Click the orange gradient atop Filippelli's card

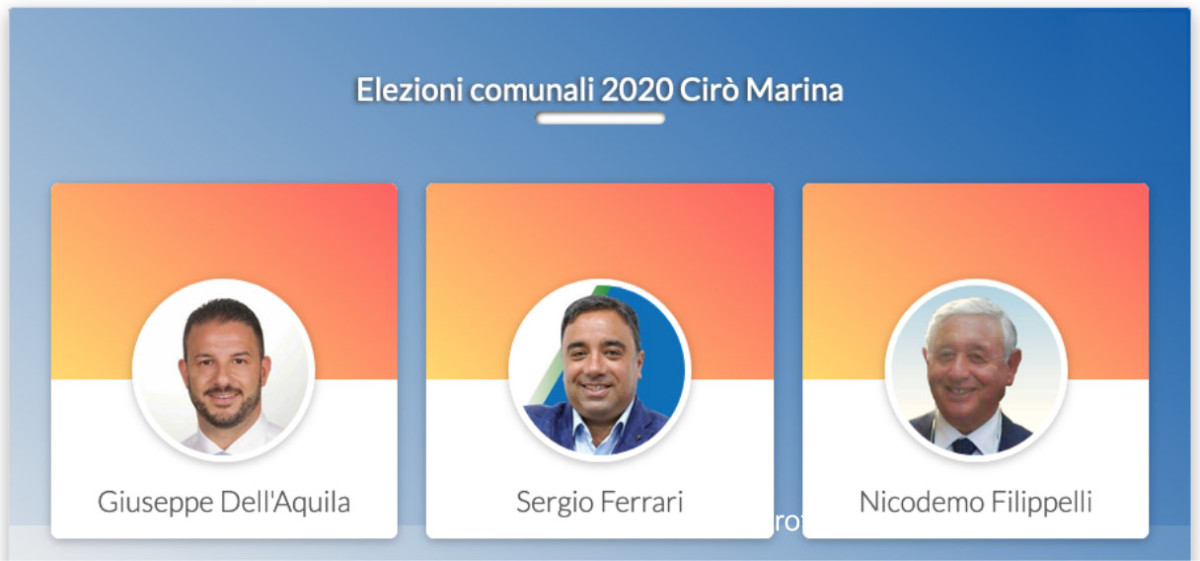tap(975, 230)
